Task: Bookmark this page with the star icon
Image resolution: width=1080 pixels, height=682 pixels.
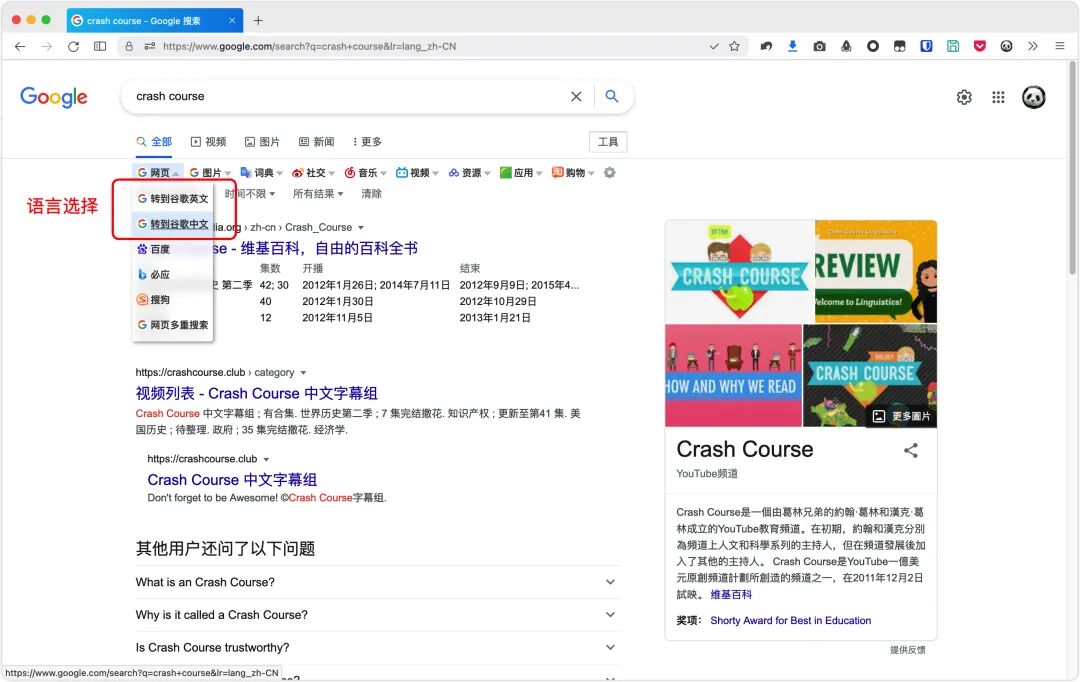Action: point(734,46)
